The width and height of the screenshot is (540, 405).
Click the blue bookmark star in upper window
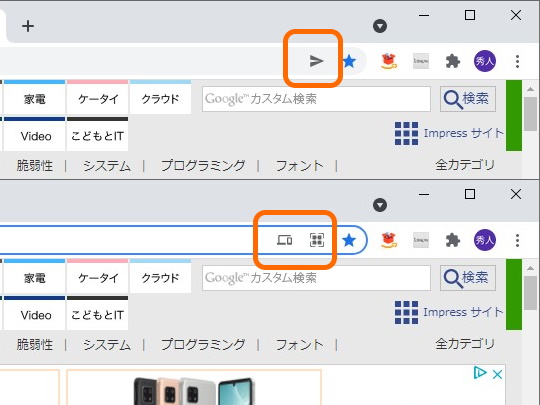(x=349, y=61)
